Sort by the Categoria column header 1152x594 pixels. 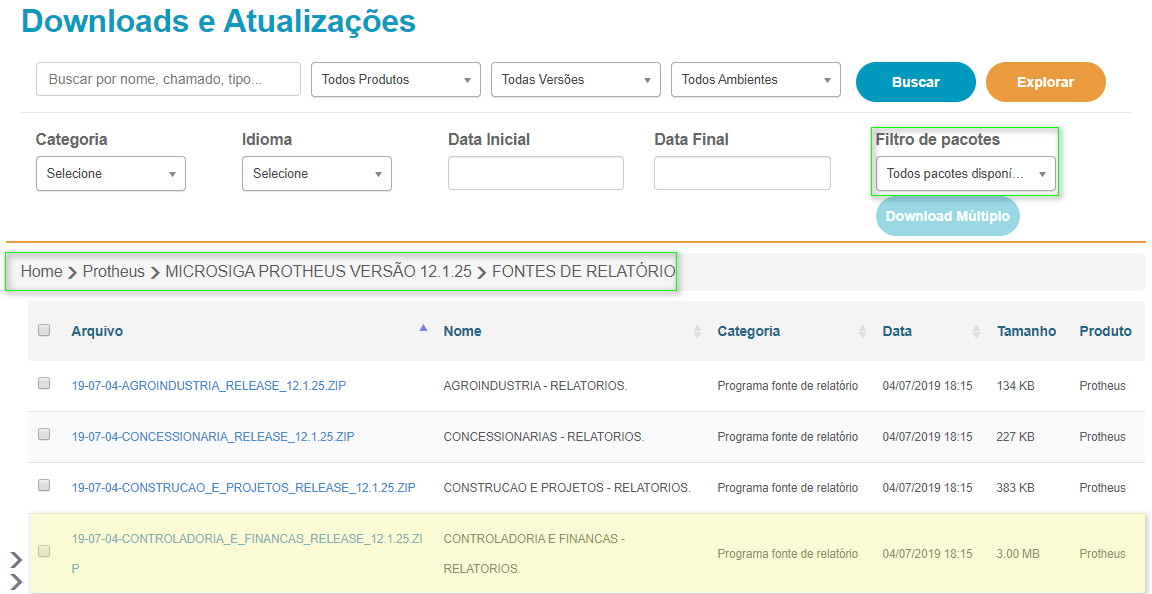tap(749, 332)
